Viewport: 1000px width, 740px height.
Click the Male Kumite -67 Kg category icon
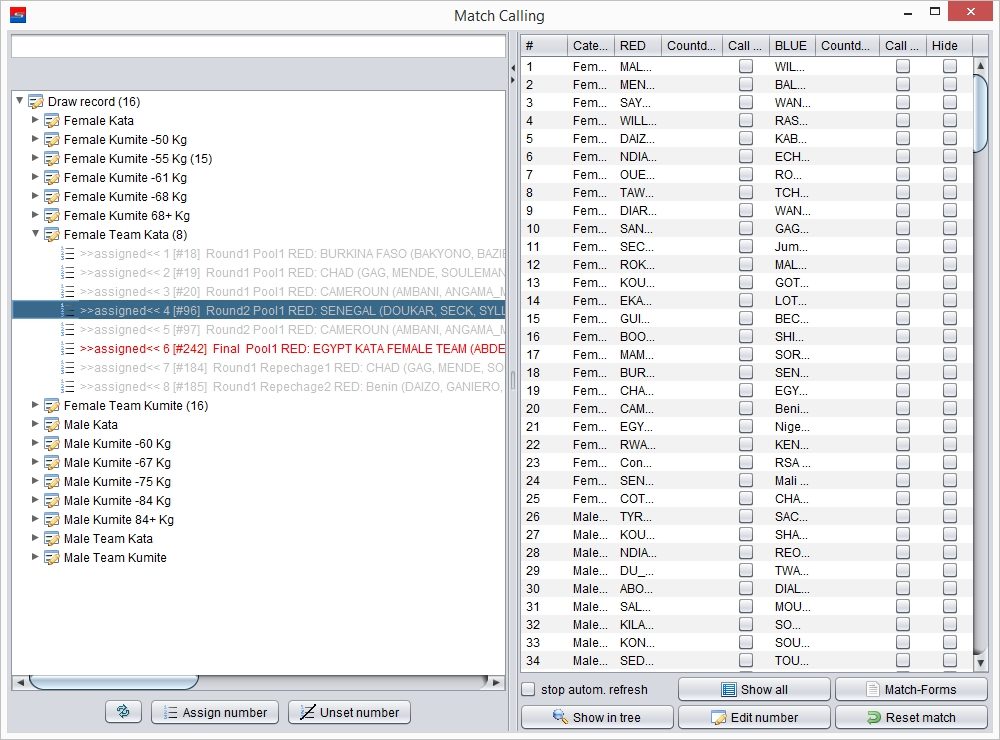pyautogui.click(x=52, y=462)
